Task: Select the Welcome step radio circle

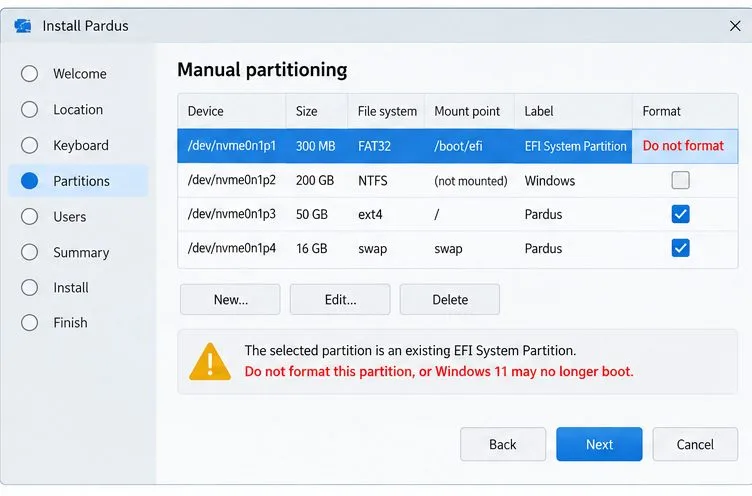Action: click(29, 73)
